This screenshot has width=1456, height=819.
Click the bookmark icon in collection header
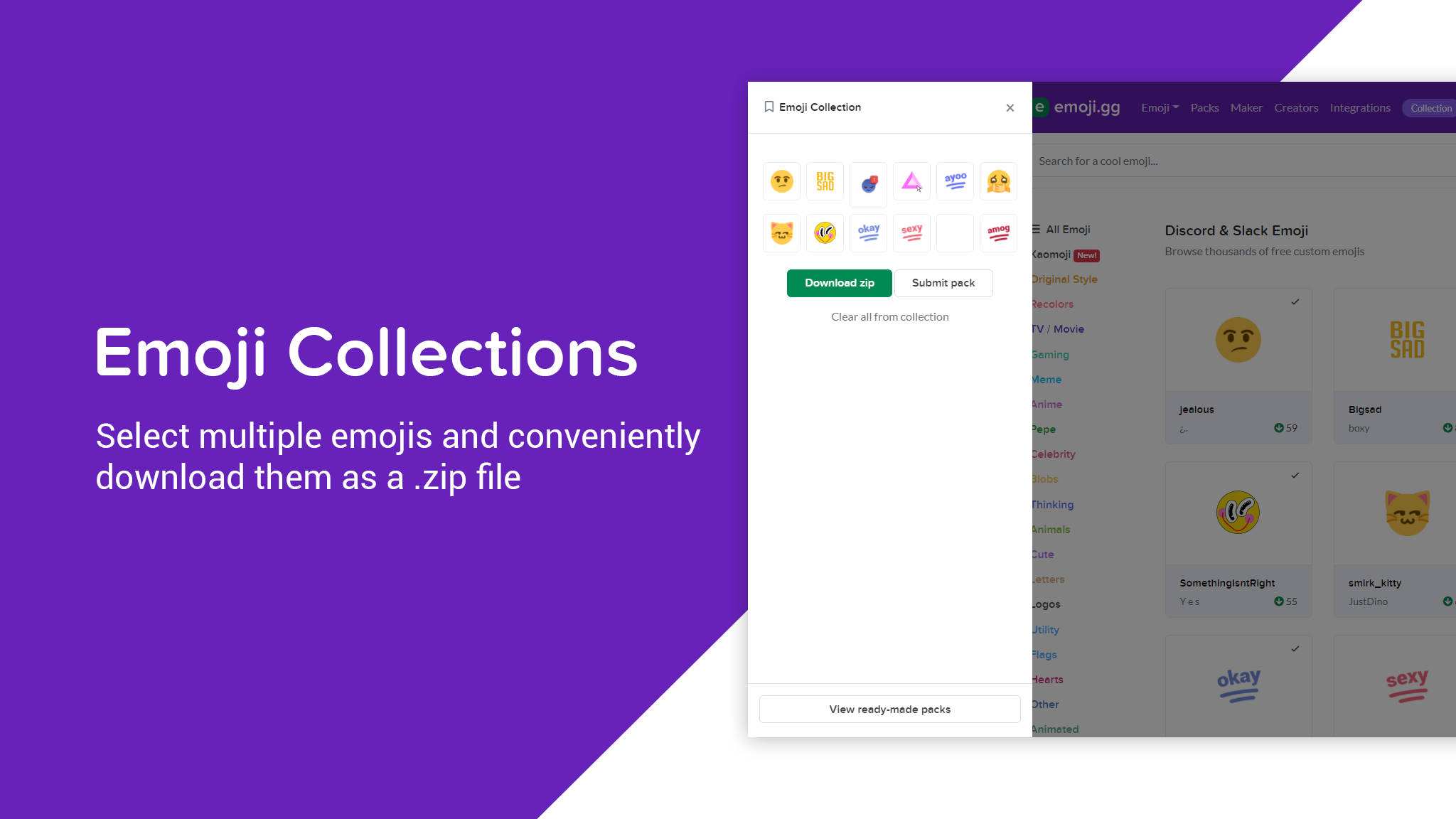[770, 107]
